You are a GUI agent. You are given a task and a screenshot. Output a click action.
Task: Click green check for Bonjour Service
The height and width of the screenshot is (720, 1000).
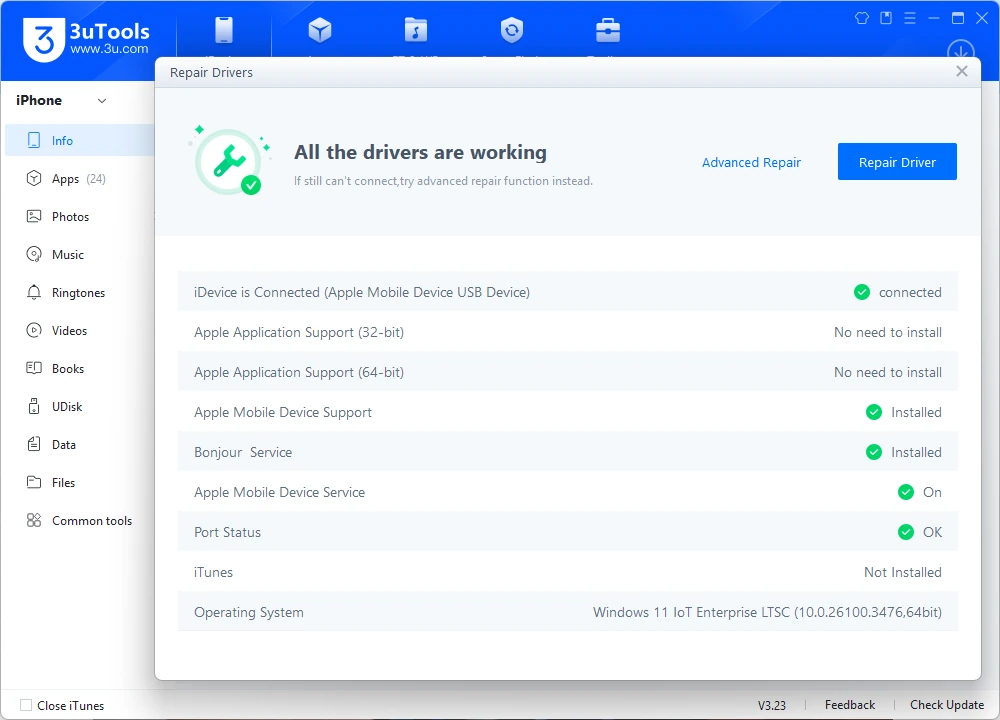coord(874,452)
